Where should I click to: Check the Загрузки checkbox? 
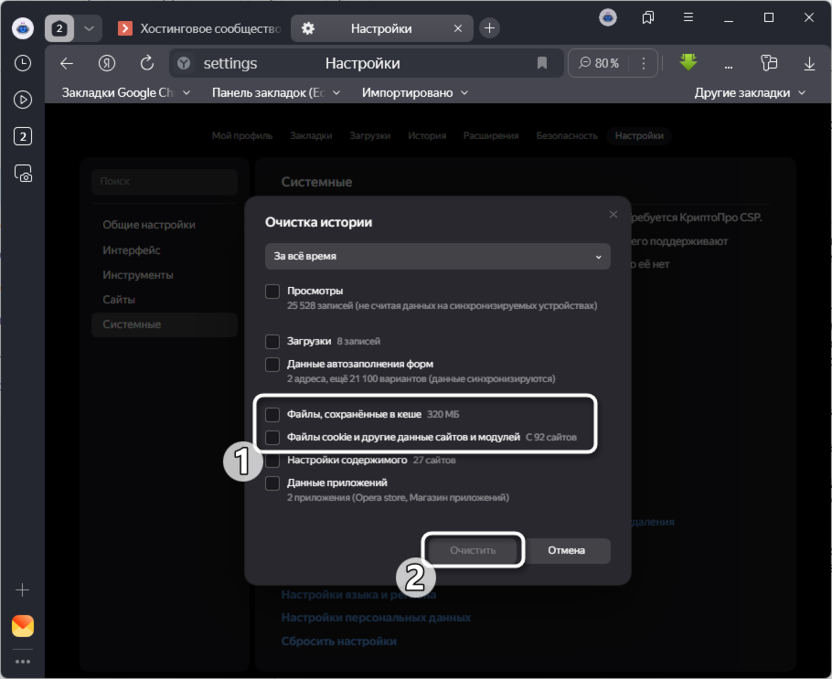[272, 341]
